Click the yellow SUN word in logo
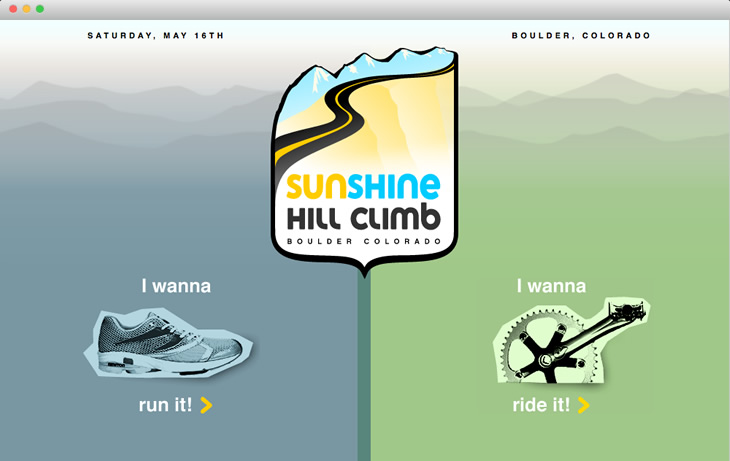Viewport: 730px width, 461px height. (x=317, y=186)
